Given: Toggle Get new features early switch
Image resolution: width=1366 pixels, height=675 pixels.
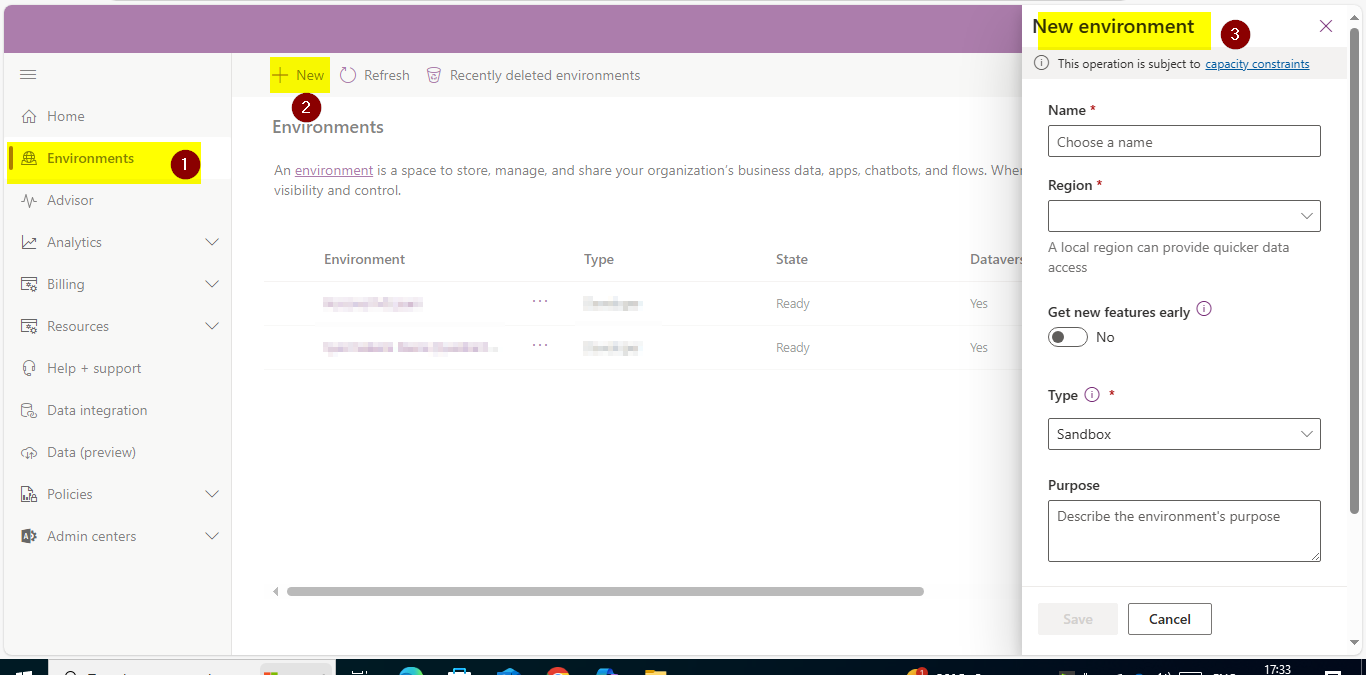Looking at the screenshot, I should tap(1068, 337).
